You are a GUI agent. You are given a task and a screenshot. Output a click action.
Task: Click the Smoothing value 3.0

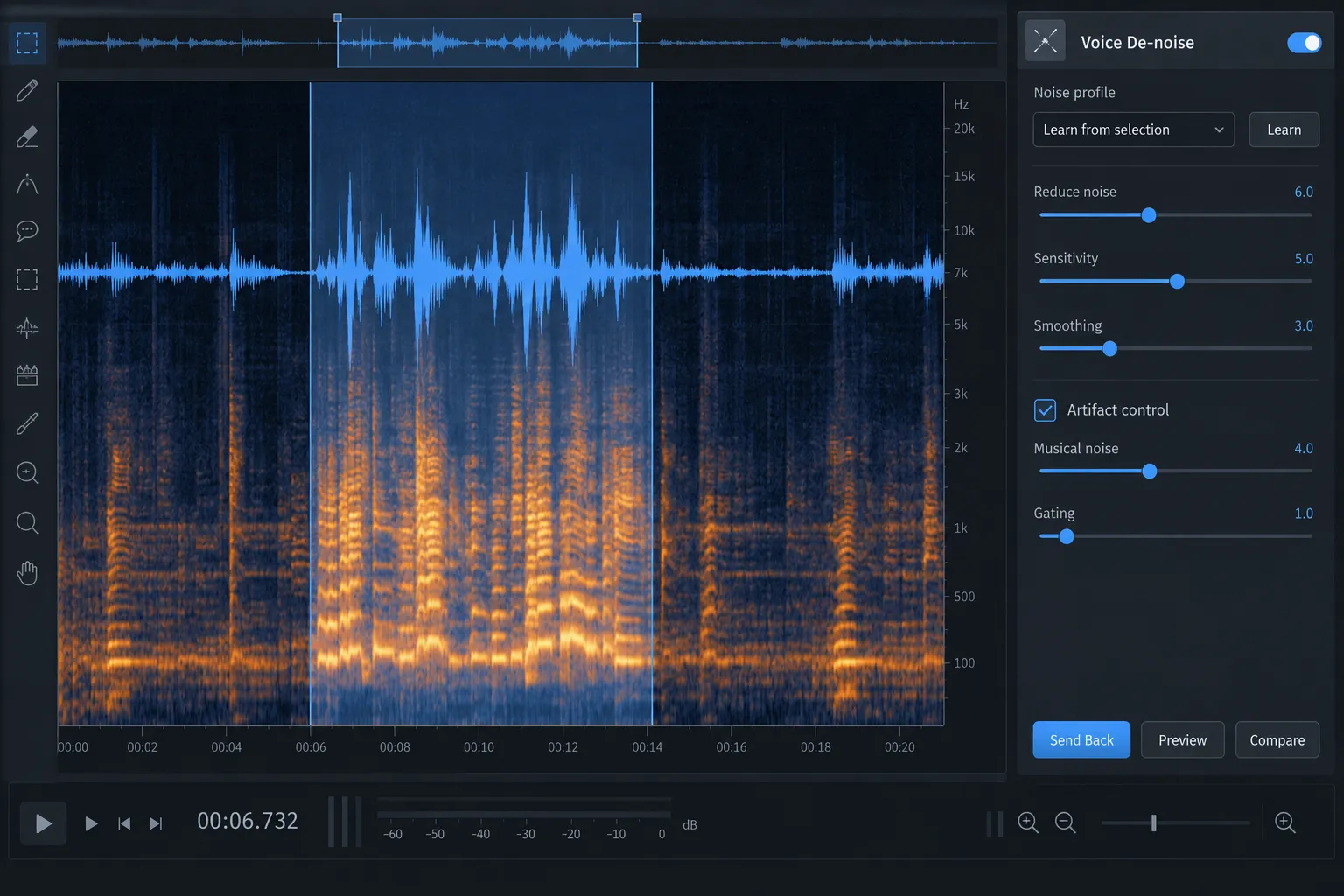[1304, 325]
